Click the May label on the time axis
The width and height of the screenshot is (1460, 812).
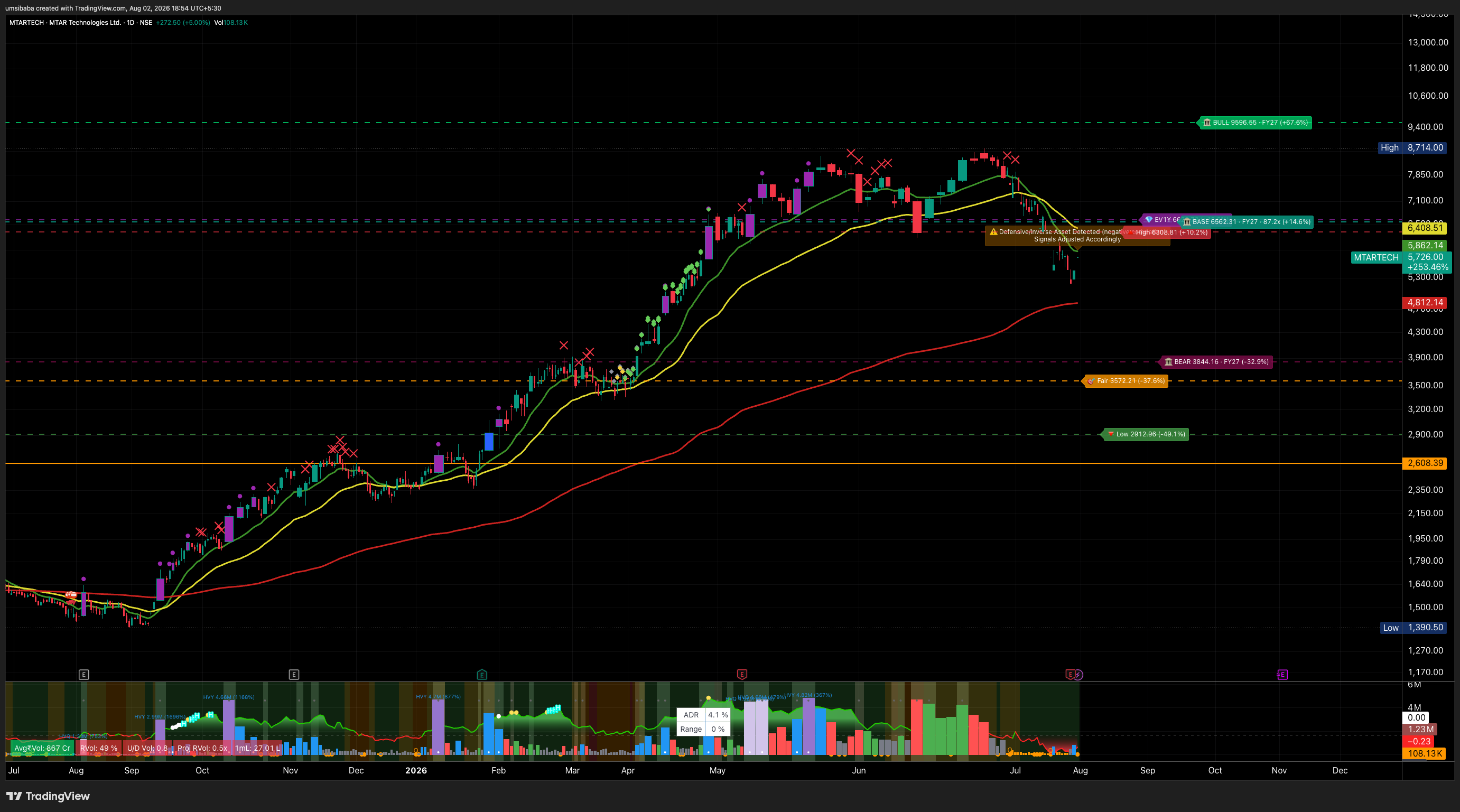coord(718,771)
